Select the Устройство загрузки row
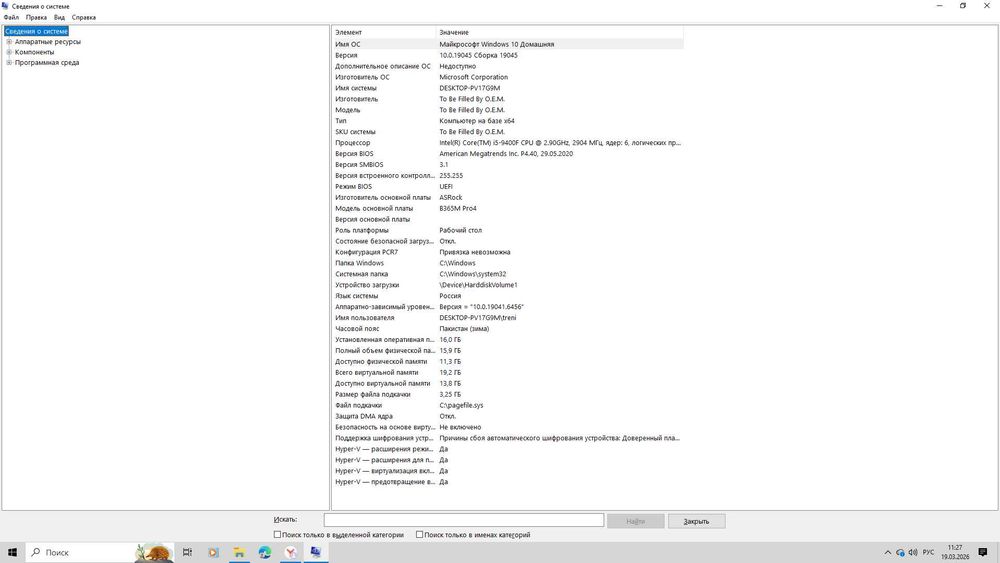Screen dimensions: 1000x563 [508, 285]
